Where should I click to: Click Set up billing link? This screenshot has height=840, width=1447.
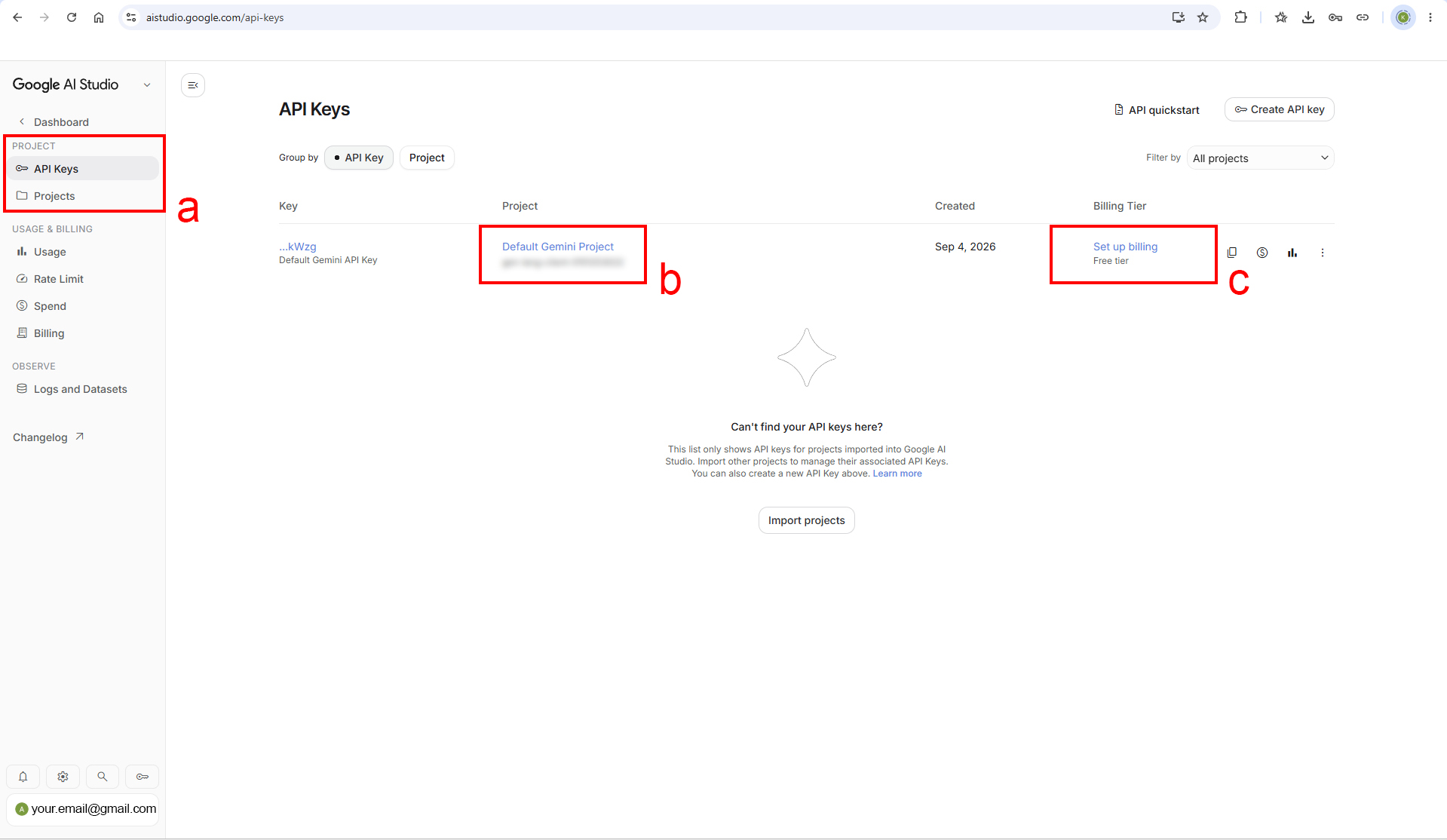tap(1125, 247)
